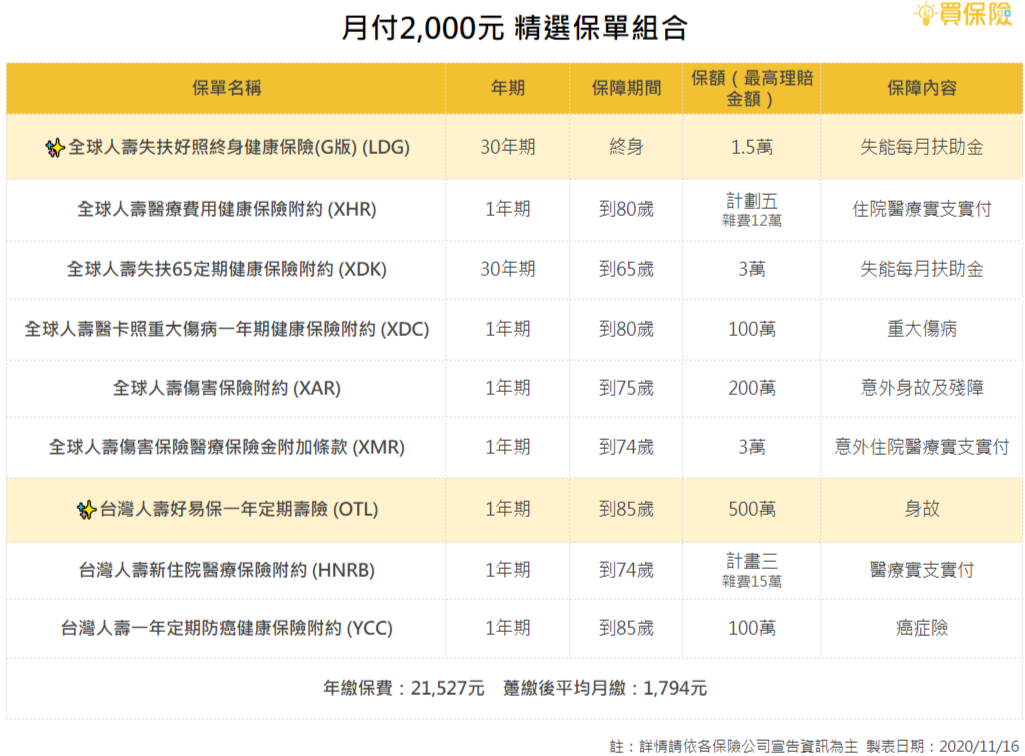Click the 身故 coverage content cell
Viewport: 1025px width, 756px height.
click(x=922, y=509)
